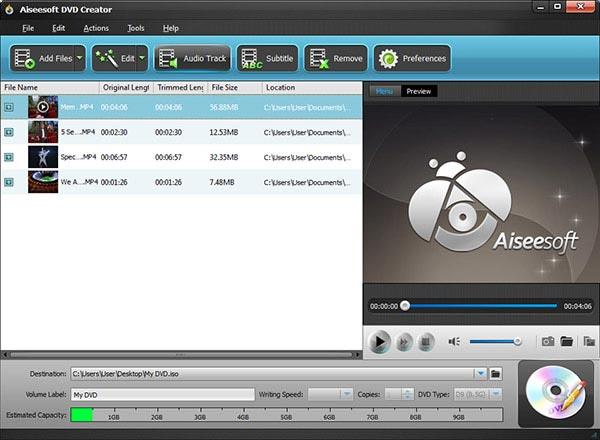Expand the DVD Type dropdown

click(x=496, y=394)
